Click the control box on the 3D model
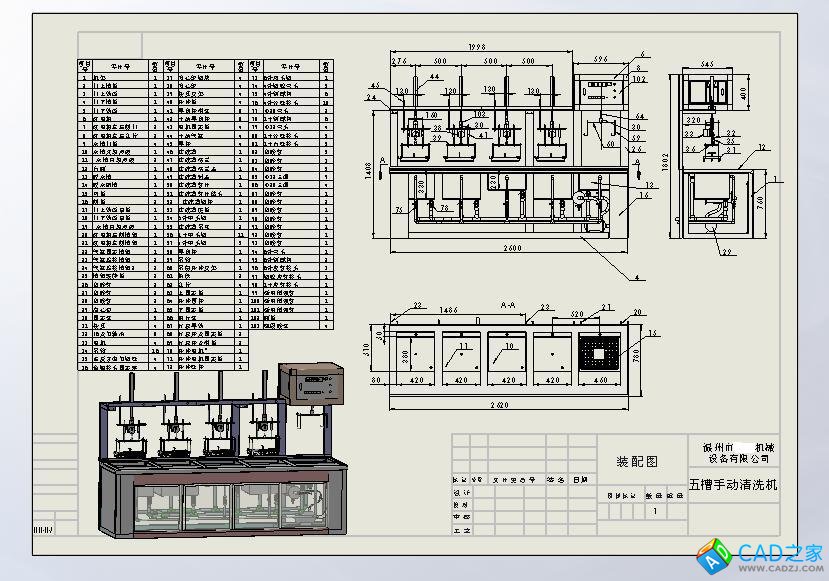Viewport: 829px width, 581px height. (311, 384)
